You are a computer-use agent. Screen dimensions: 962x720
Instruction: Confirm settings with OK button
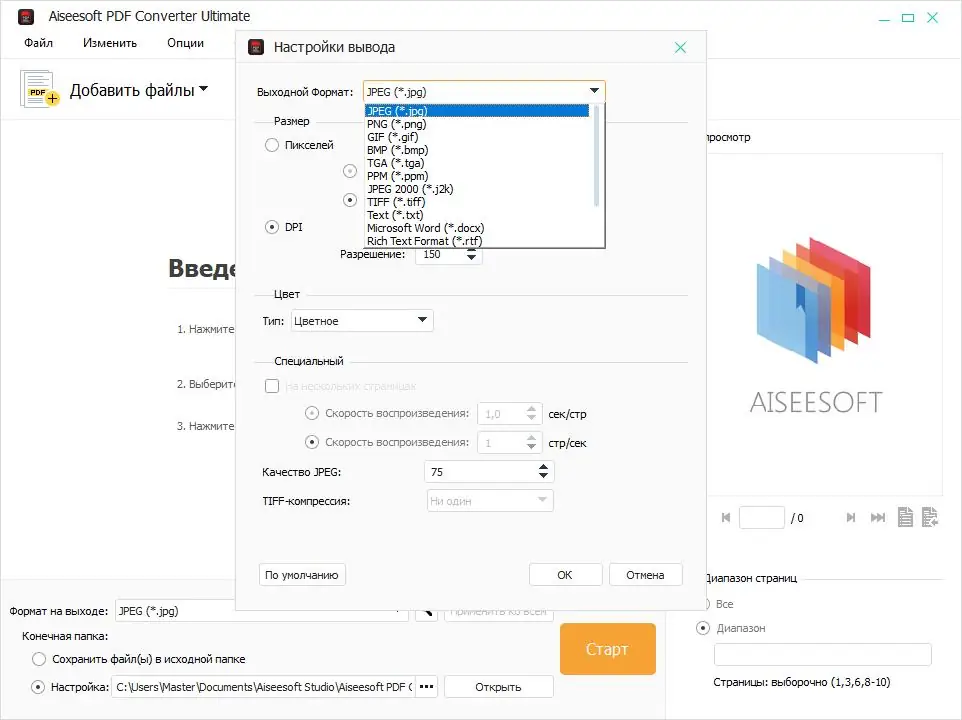pos(565,575)
